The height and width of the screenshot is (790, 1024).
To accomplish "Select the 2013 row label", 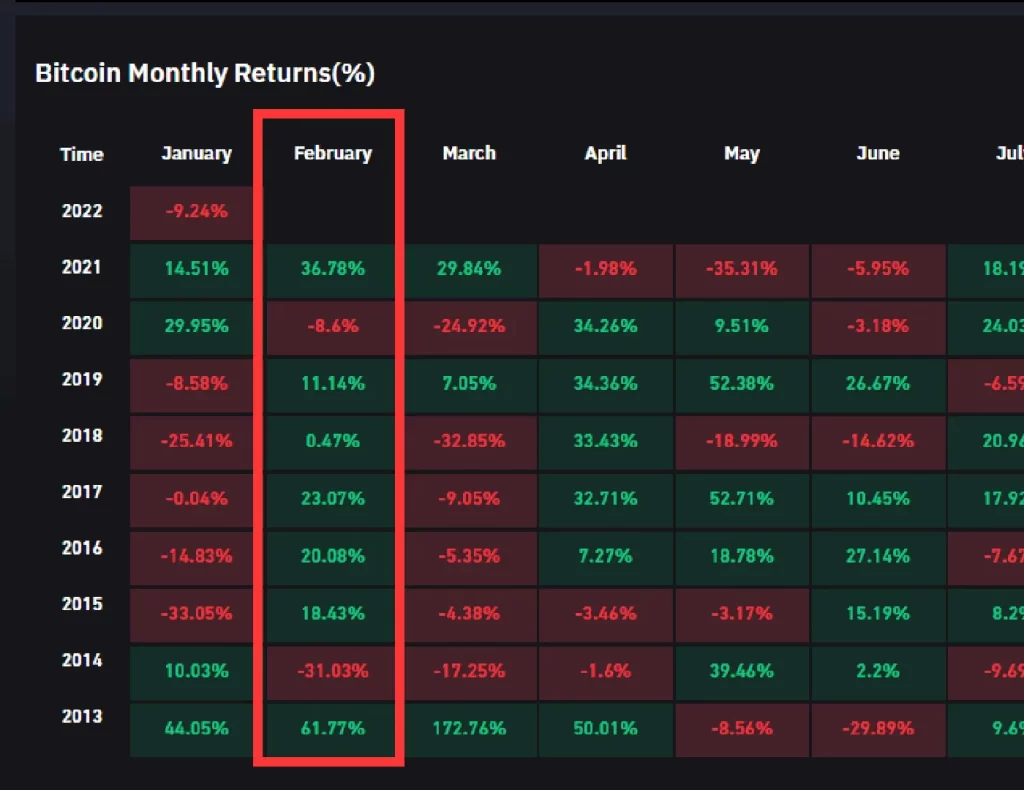I will pos(82,716).
